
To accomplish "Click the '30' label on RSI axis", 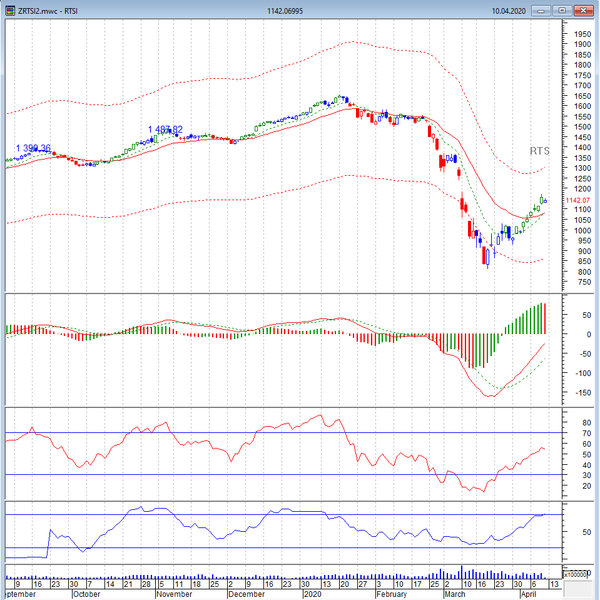I will (587, 475).
